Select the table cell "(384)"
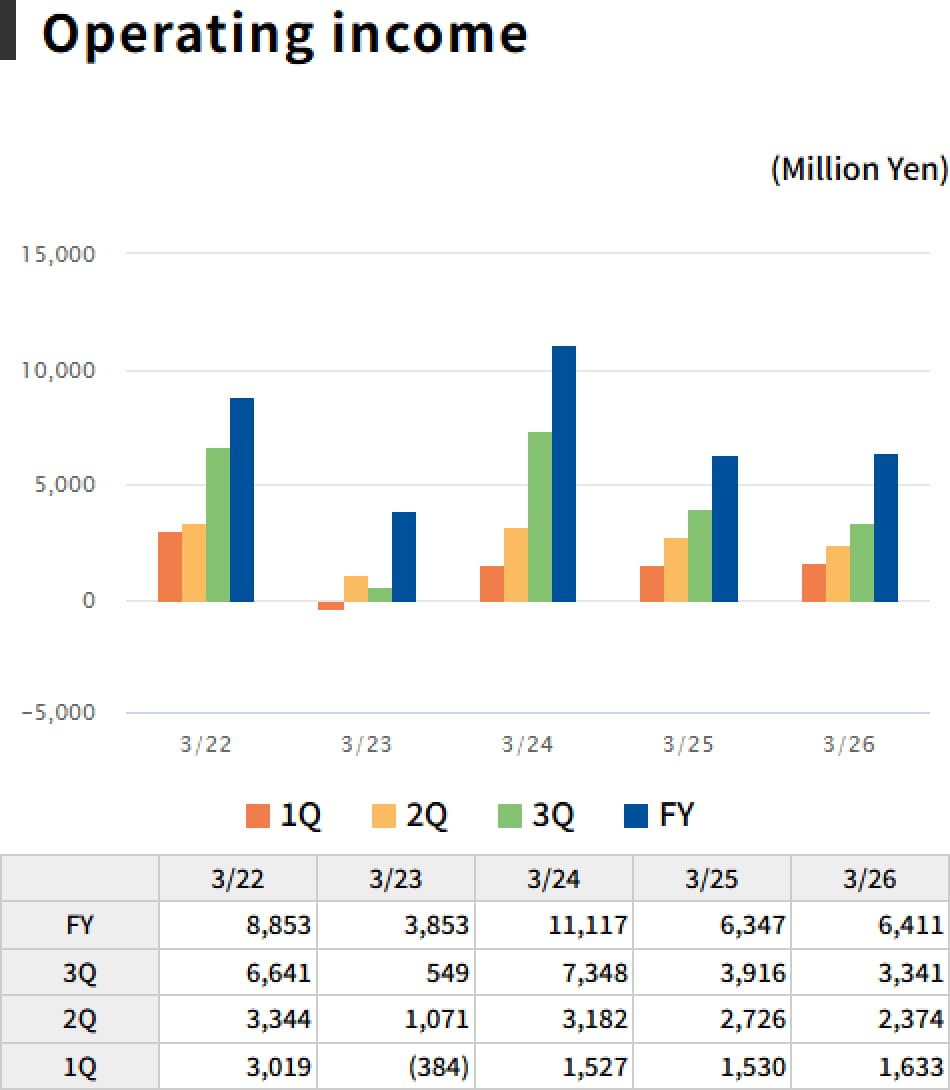The width and height of the screenshot is (950, 1090). pos(396,1066)
